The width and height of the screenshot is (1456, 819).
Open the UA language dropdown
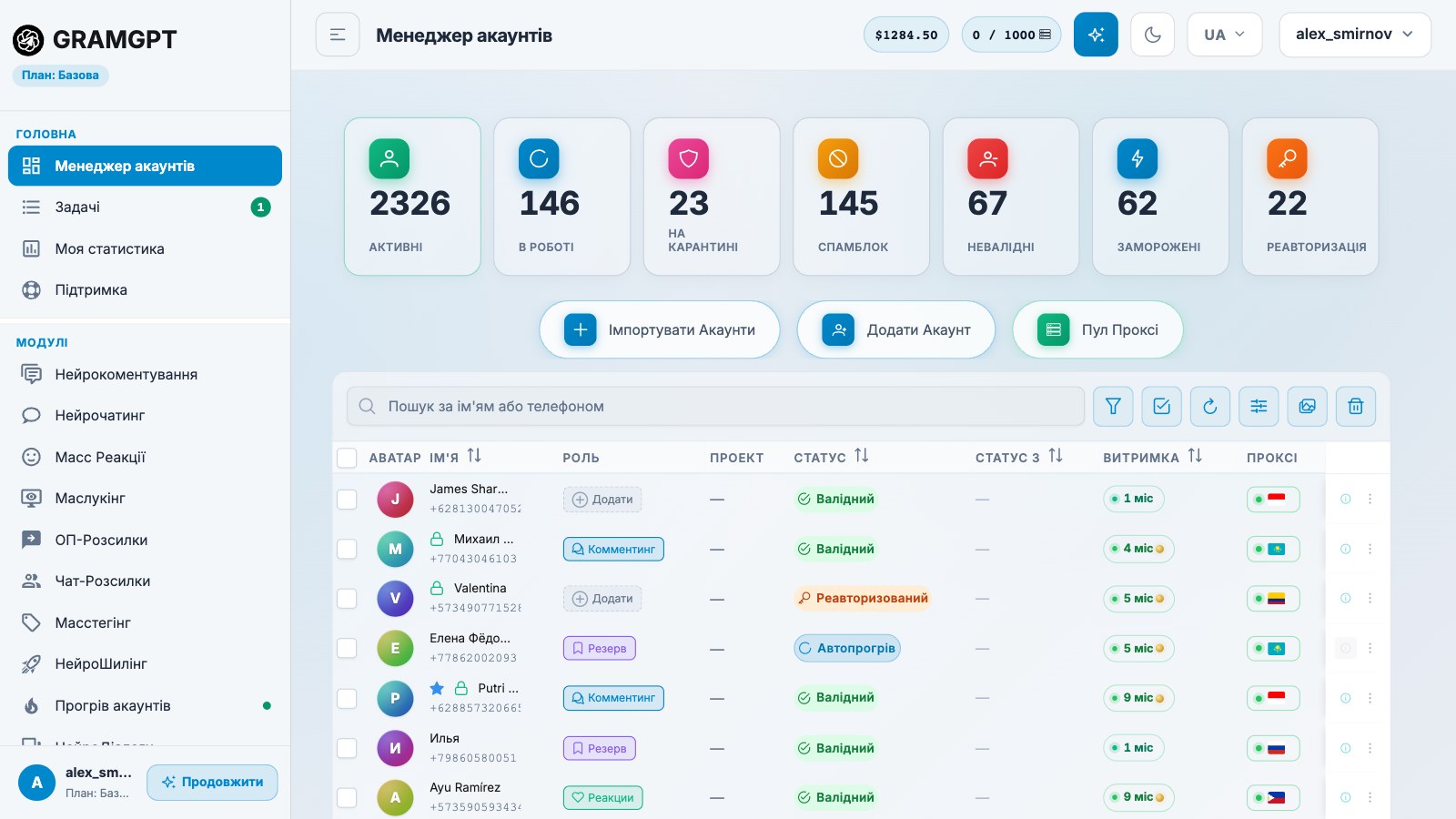tap(1224, 35)
